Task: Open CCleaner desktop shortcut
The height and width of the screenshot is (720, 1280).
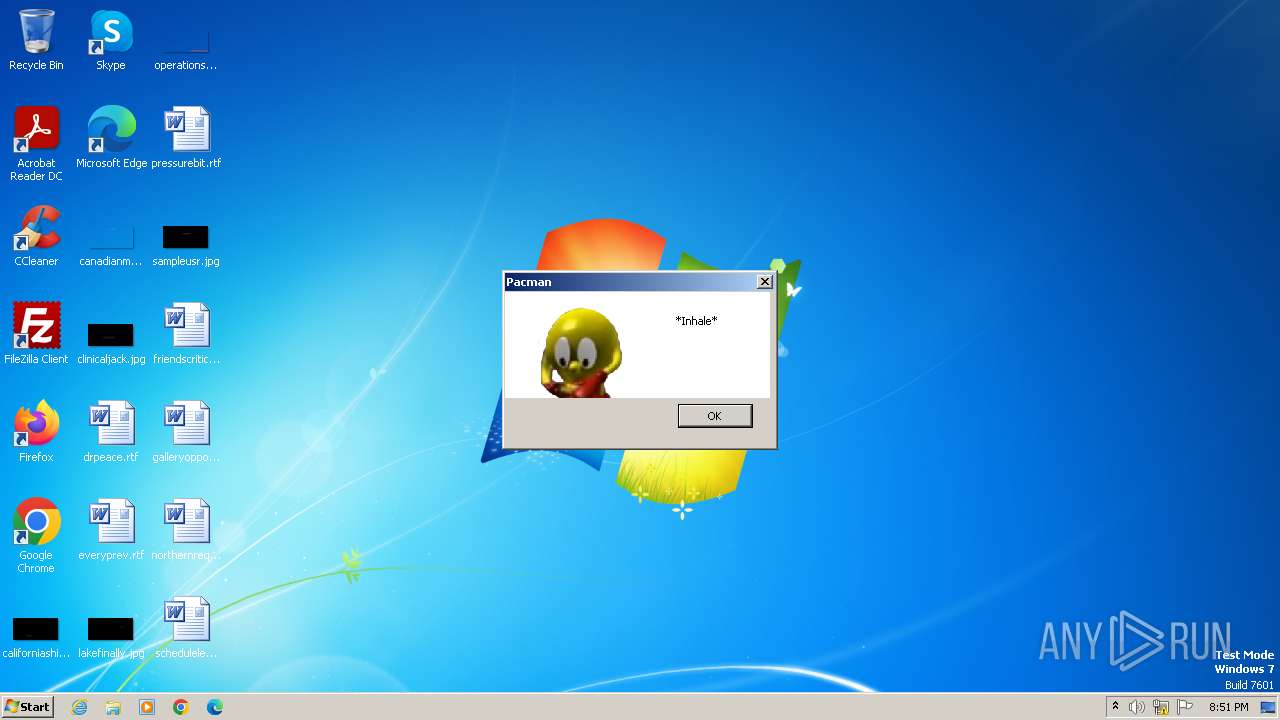Action: (36, 236)
